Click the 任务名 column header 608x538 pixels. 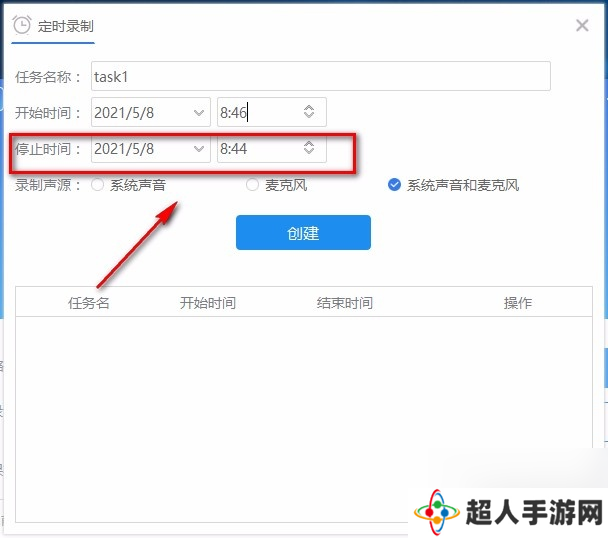89,303
